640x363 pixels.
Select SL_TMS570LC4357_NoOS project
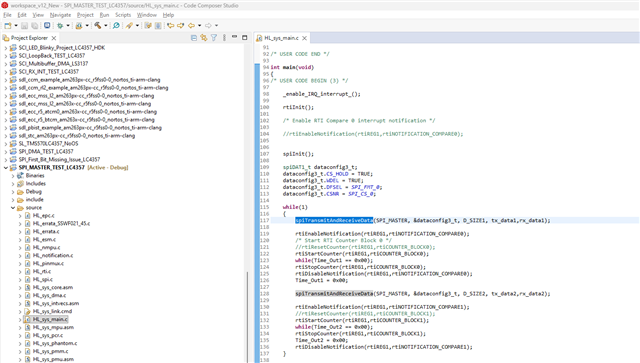(48, 144)
